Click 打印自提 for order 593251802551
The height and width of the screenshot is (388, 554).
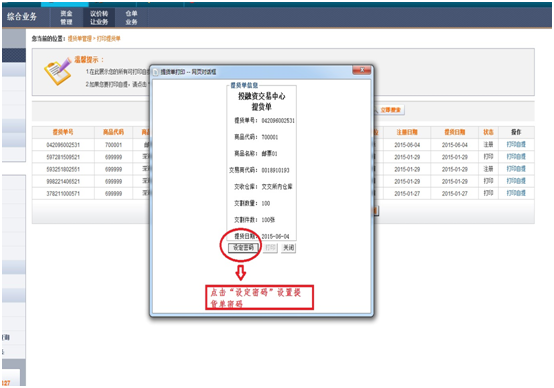516,169
